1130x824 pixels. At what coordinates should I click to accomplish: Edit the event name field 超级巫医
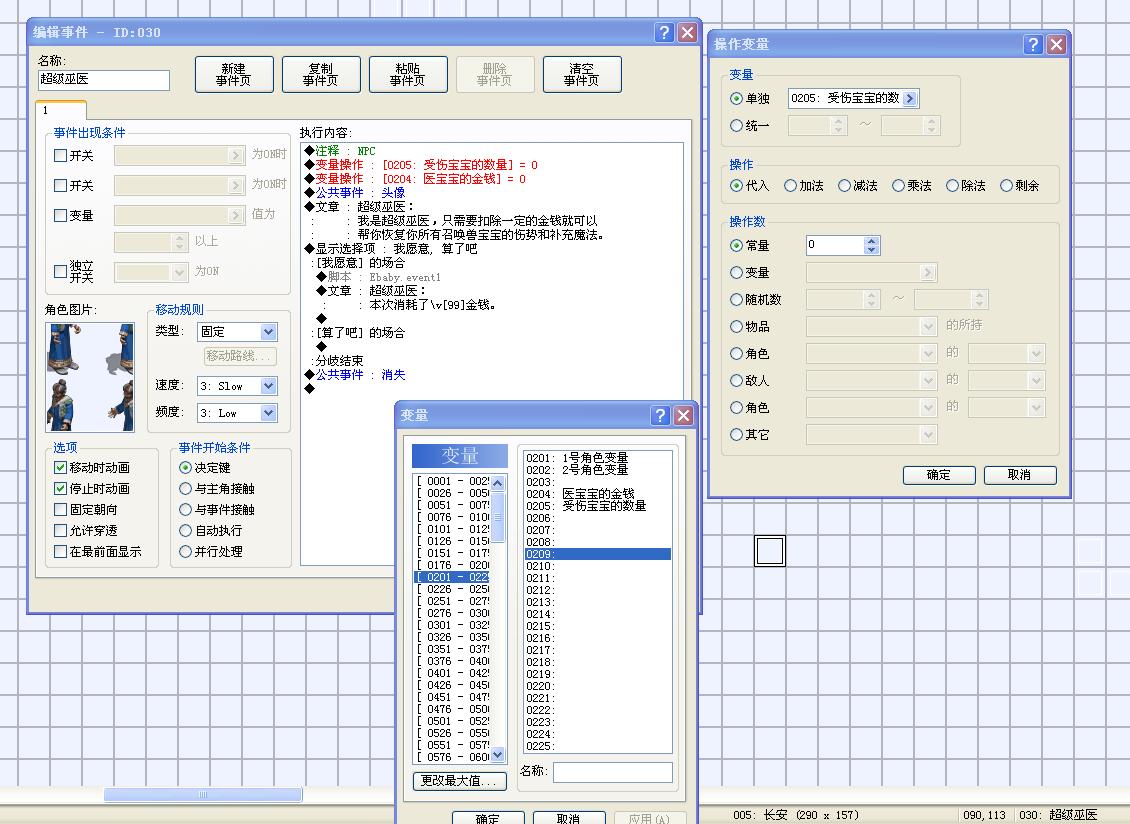tap(104, 79)
